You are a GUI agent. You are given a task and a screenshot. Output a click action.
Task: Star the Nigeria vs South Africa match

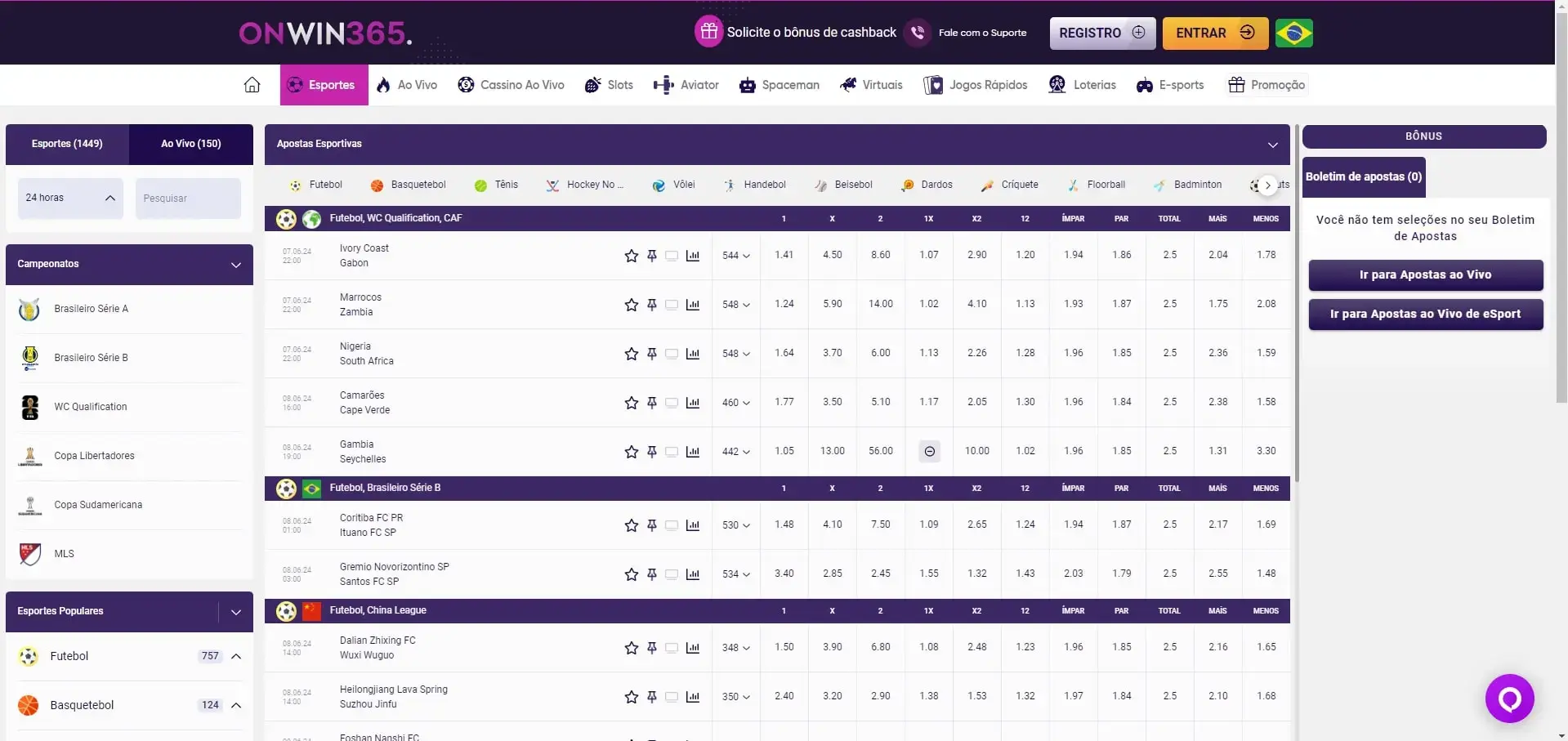tap(631, 354)
